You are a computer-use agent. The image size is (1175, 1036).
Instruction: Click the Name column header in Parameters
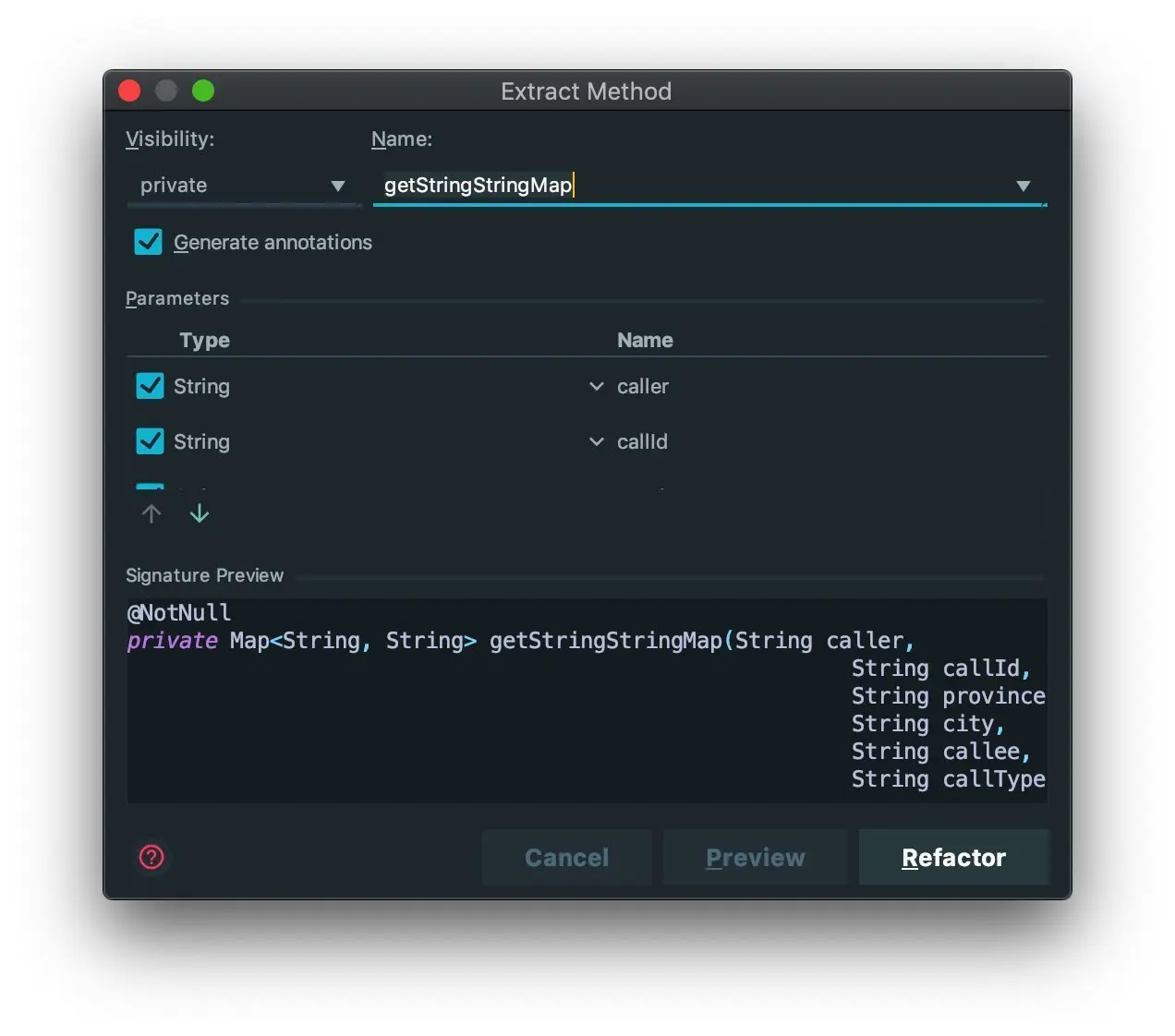[645, 340]
